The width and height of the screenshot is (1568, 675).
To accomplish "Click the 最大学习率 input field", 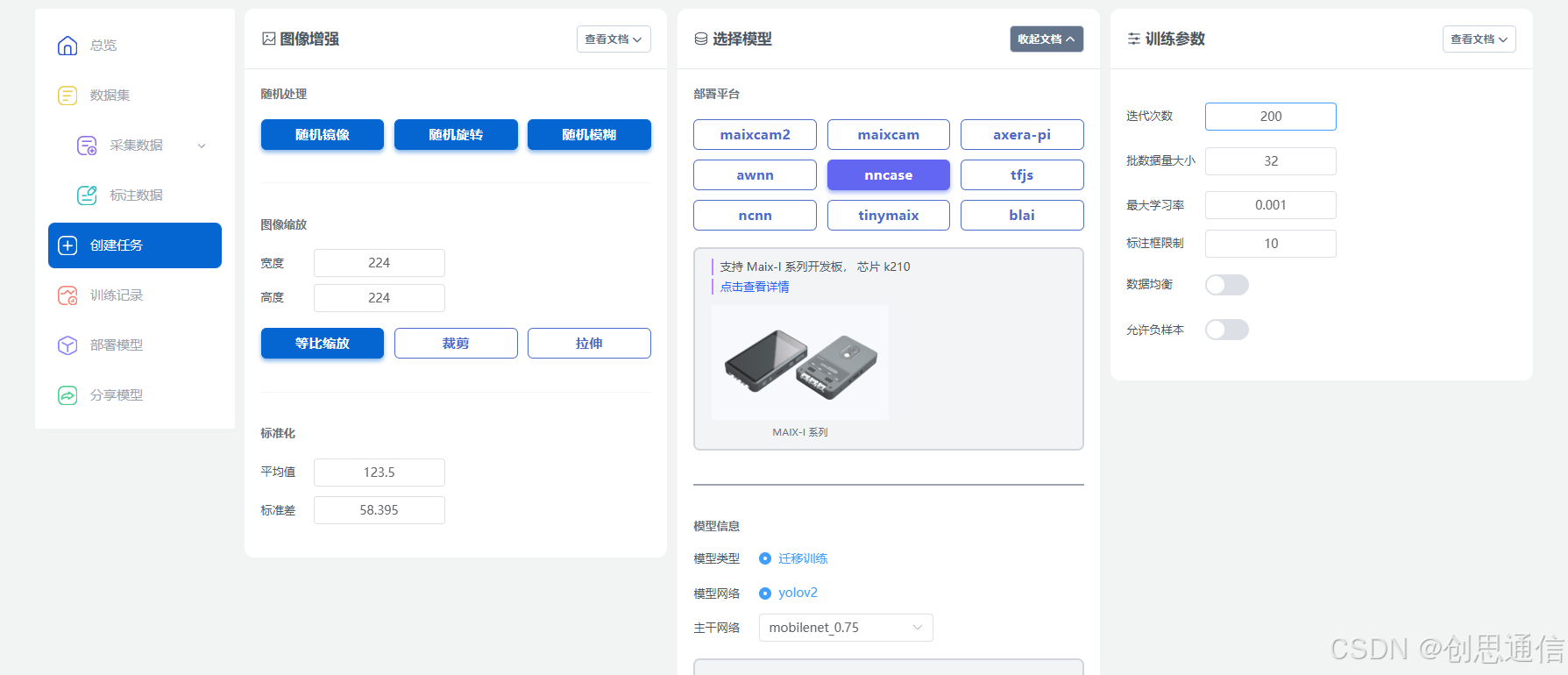I will [1271, 205].
